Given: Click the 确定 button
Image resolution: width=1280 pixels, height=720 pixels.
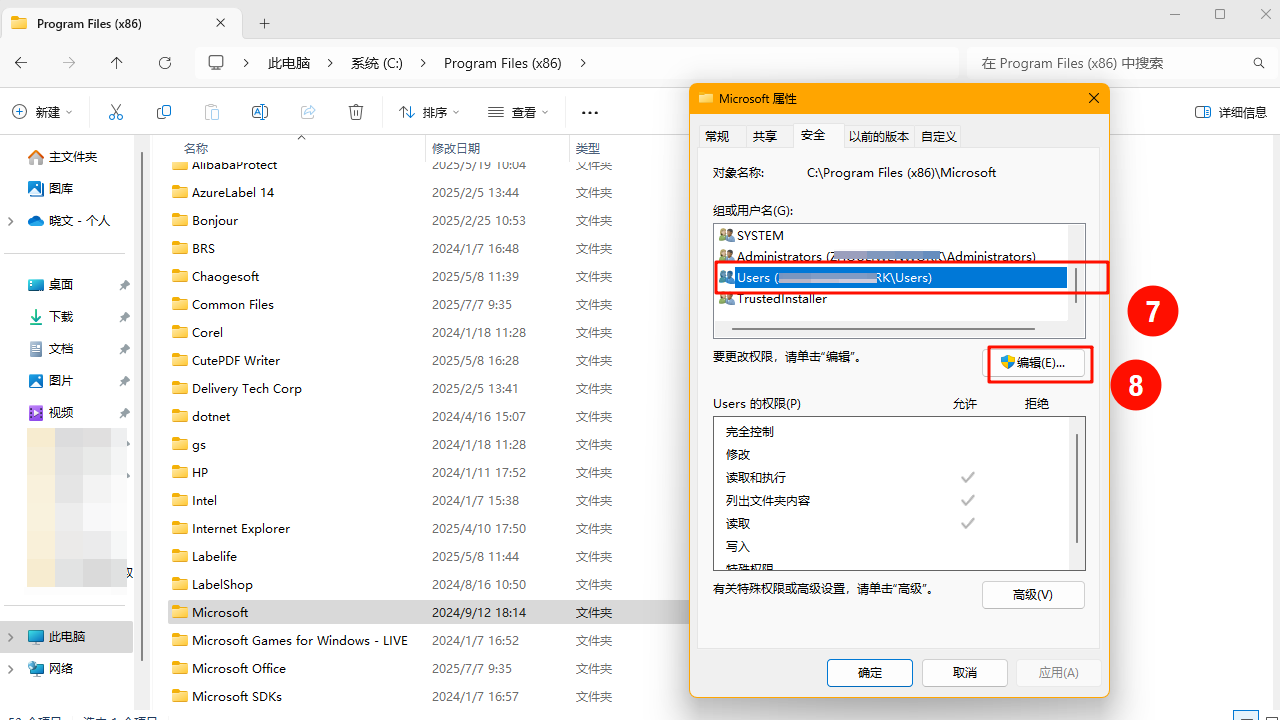Looking at the screenshot, I should coord(870,672).
